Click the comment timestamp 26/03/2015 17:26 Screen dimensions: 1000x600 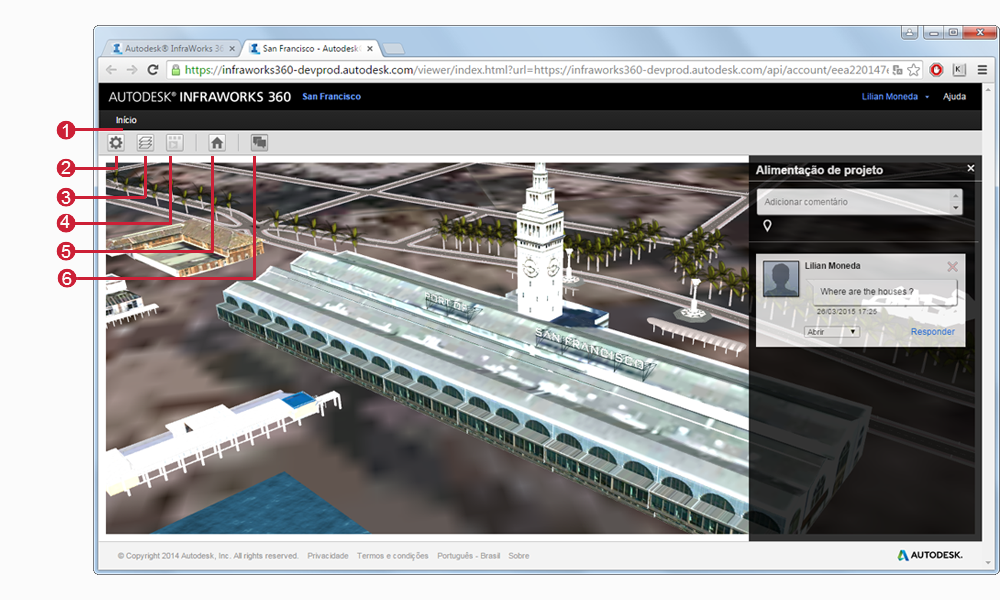847,311
